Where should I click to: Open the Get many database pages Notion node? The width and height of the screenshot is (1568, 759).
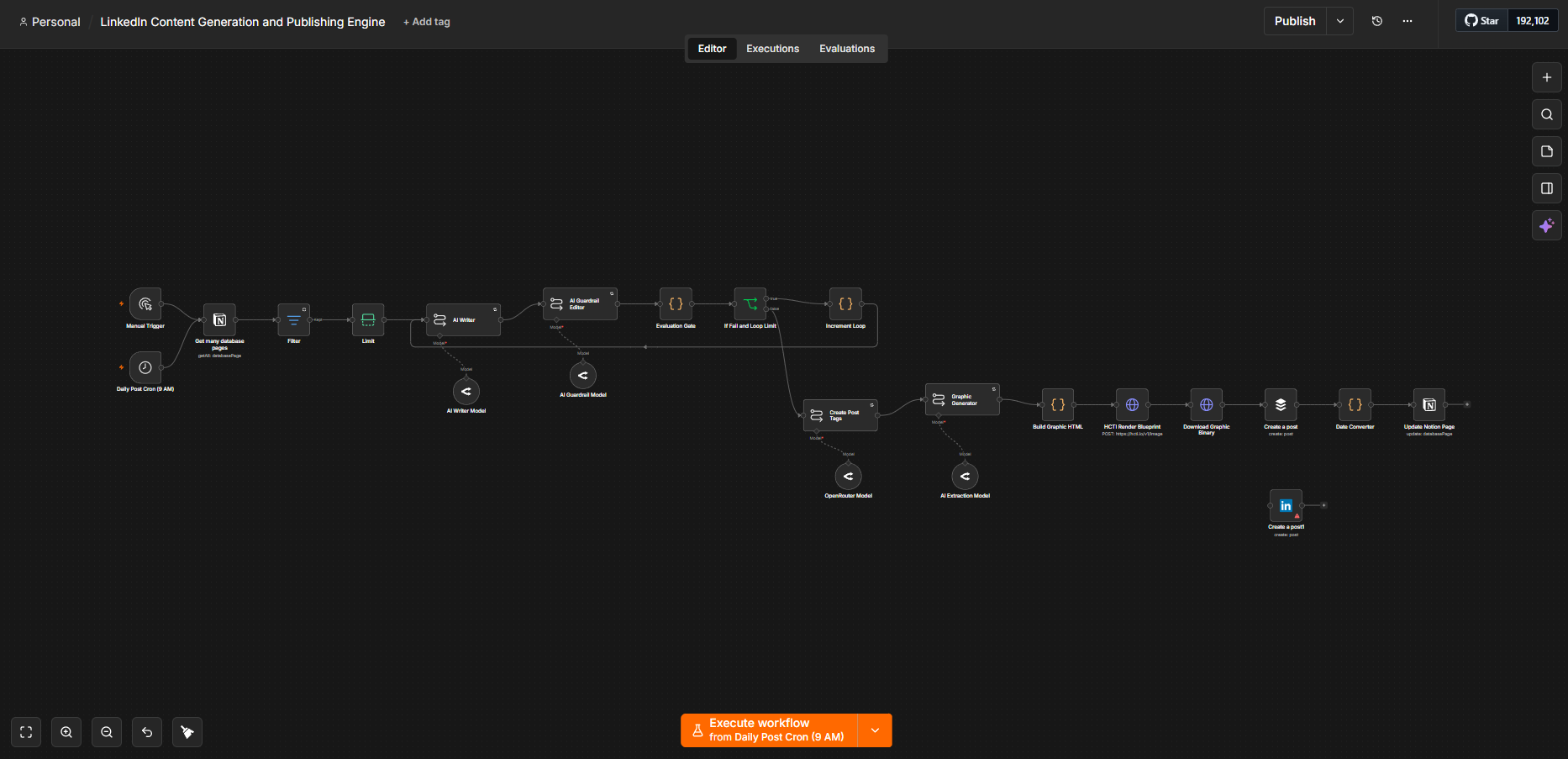click(219, 319)
